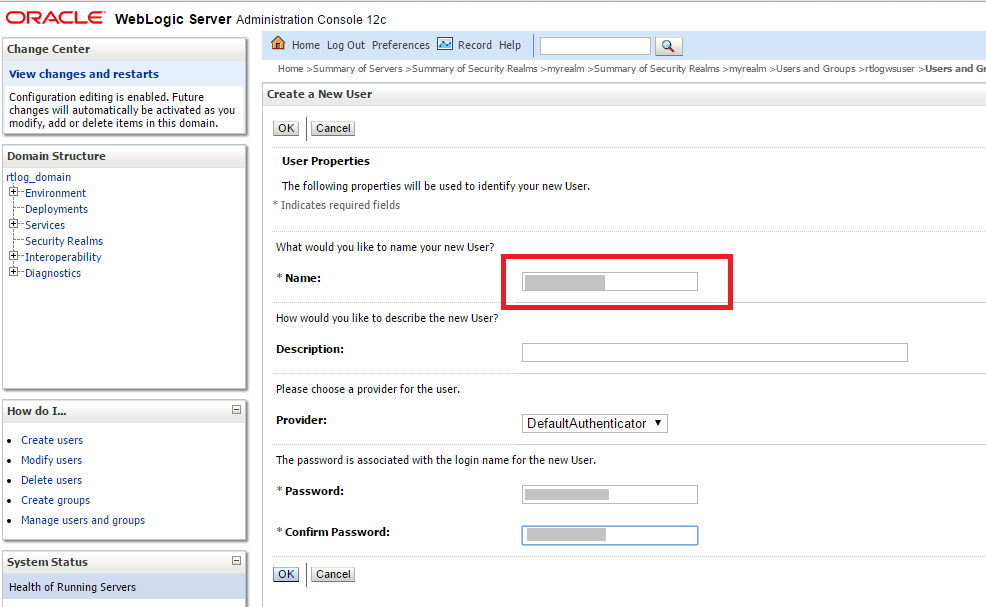Expand the Diagnostics tree node

pos(13,272)
